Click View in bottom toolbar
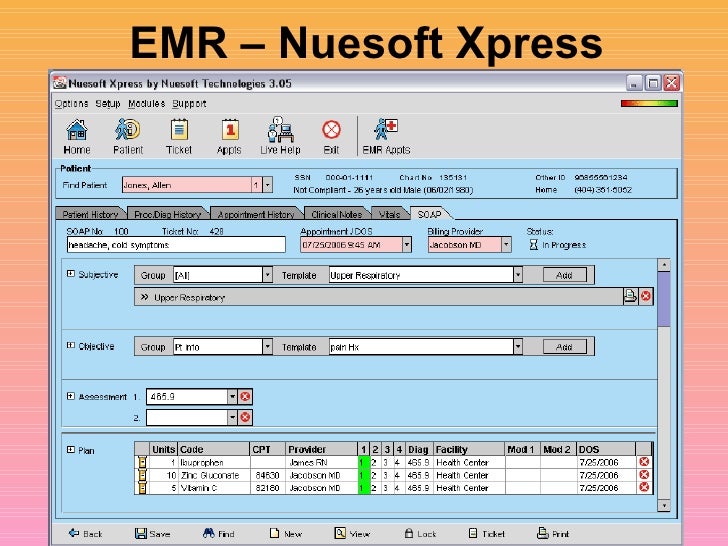The height and width of the screenshot is (546, 728). point(352,533)
